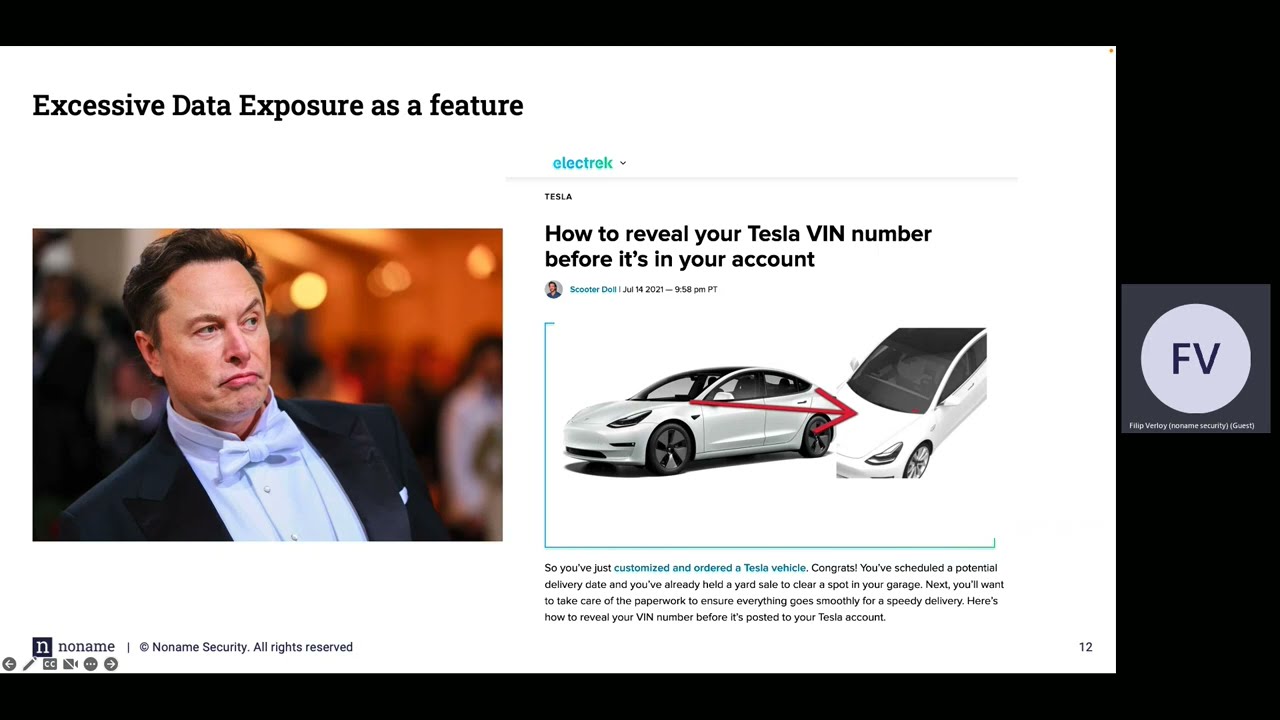The width and height of the screenshot is (1280, 720).
Task: Follow 'customized and ordered a Tesla vehicle' link
Action: (710, 568)
